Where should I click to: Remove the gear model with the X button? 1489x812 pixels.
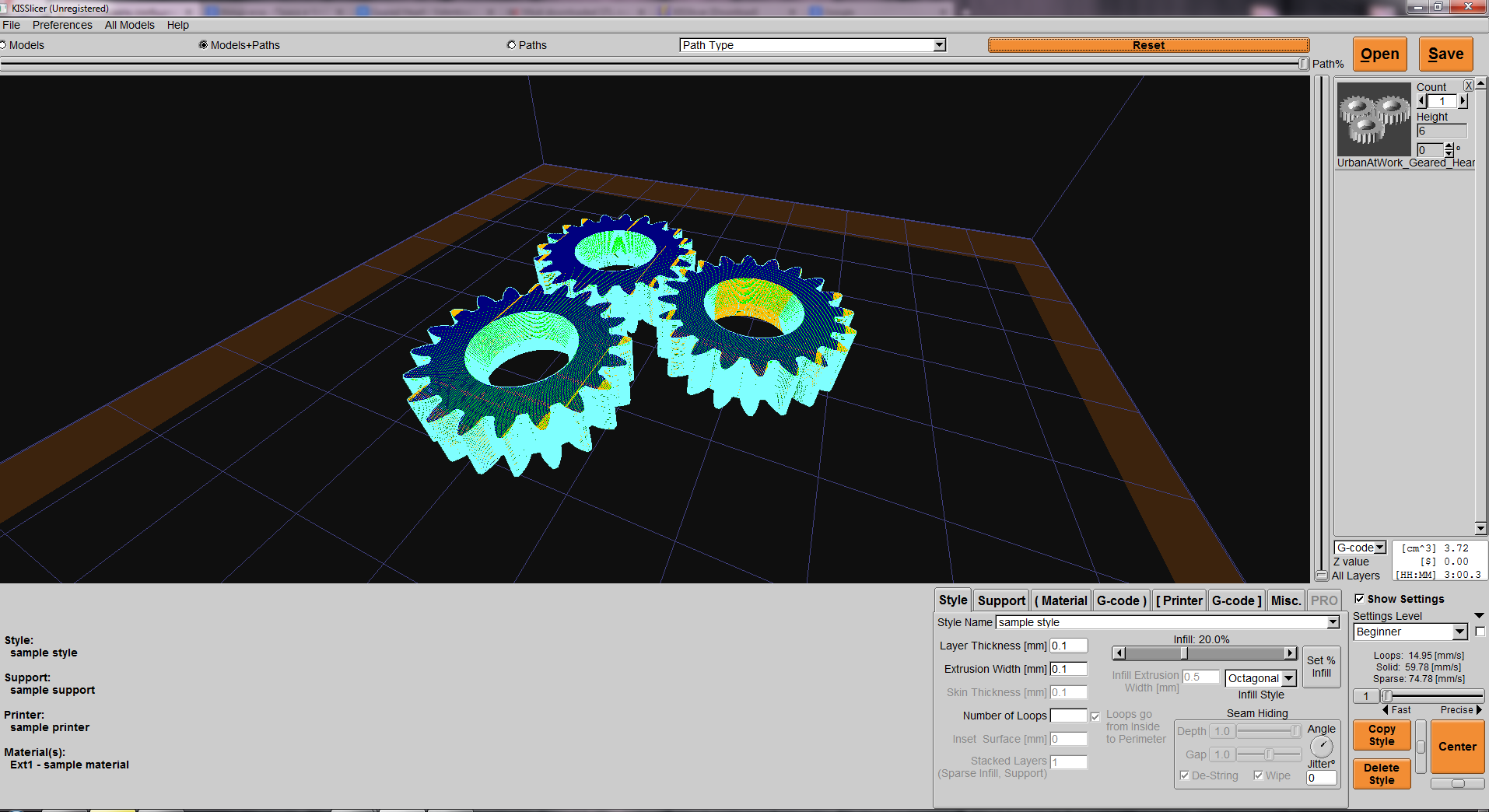pos(1468,86)
